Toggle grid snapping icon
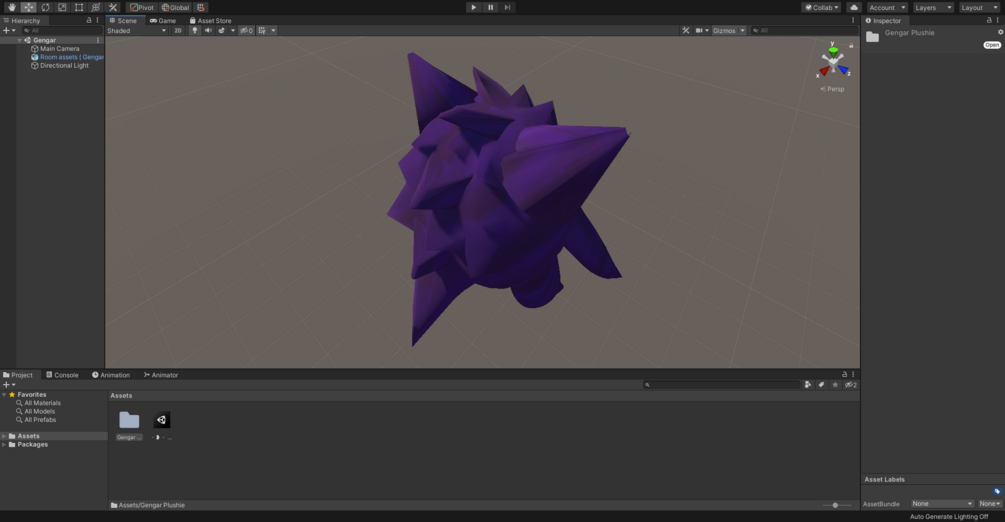 click(x=201, y=7)
